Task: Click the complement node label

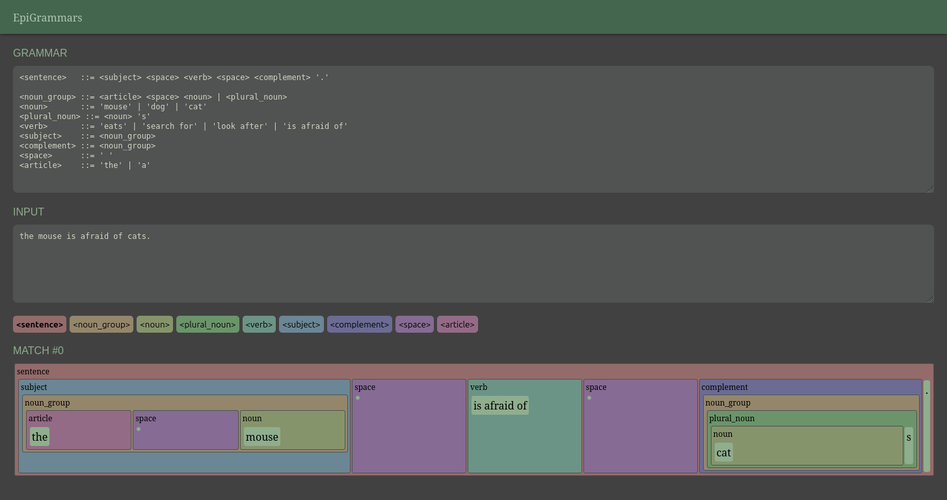Action: (724, 387)
